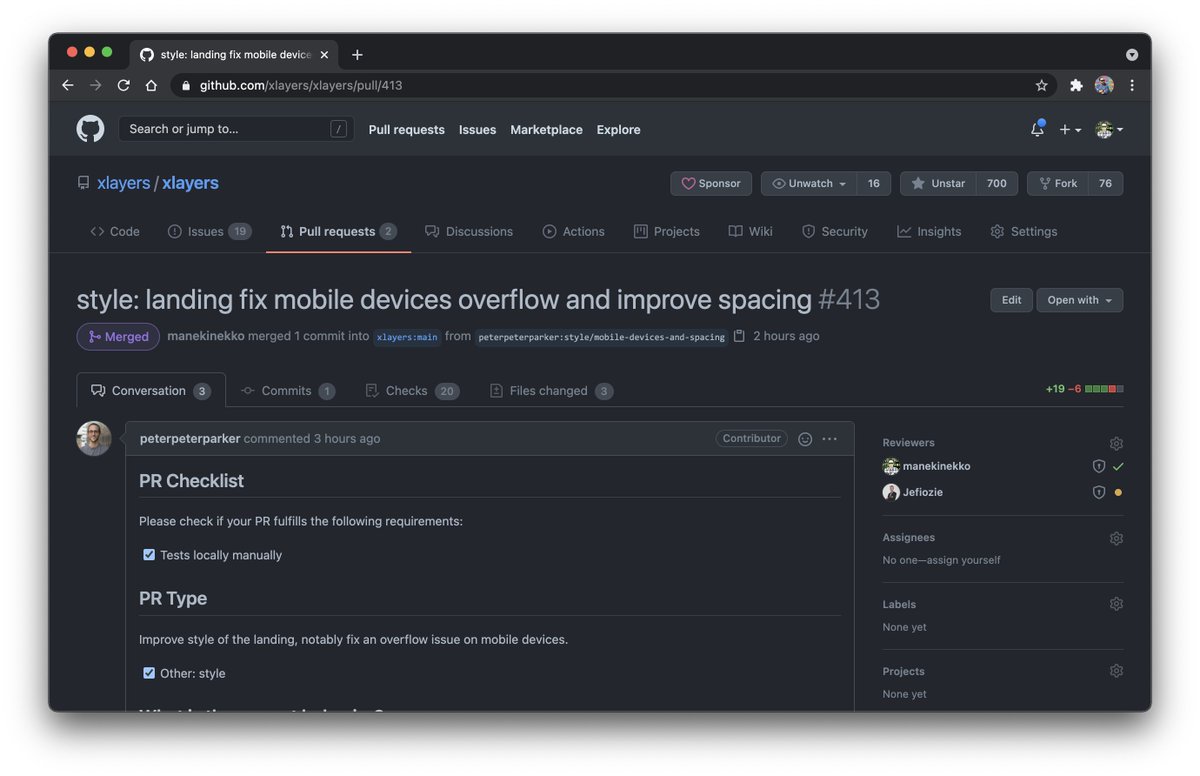Switch to the Actions tab

574,231
